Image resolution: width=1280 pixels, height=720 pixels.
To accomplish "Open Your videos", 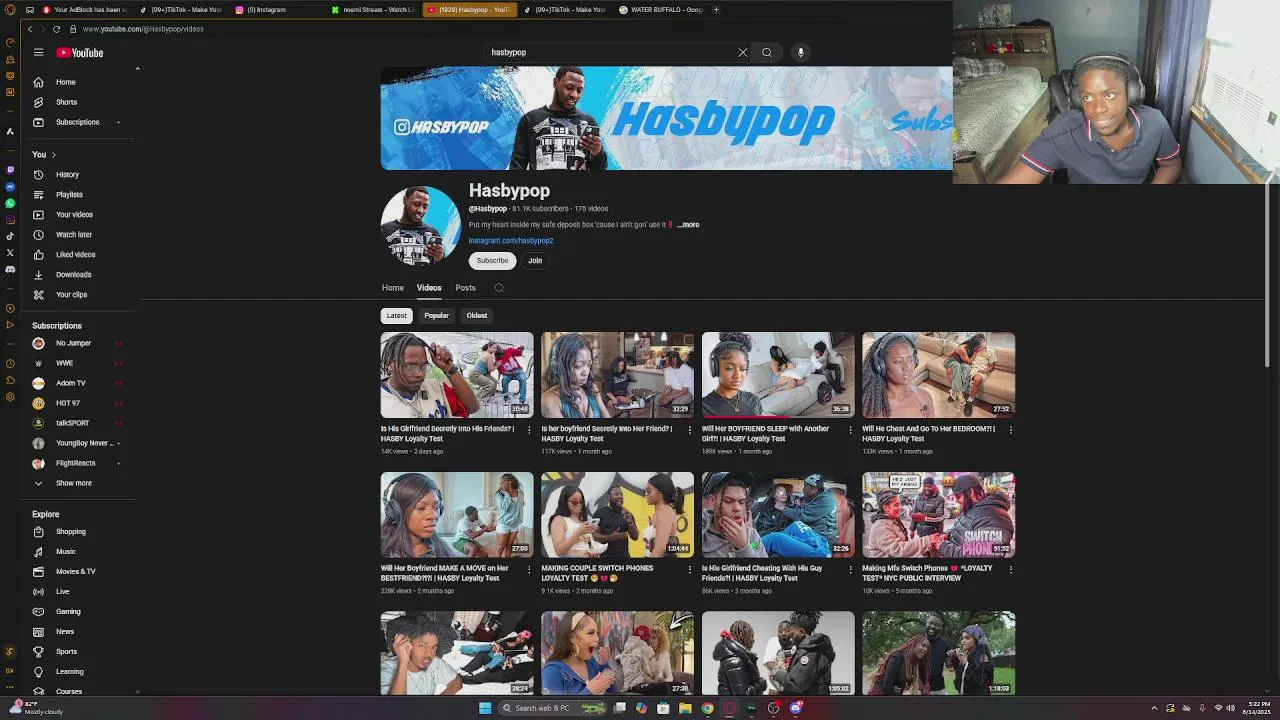I will 75,214.
